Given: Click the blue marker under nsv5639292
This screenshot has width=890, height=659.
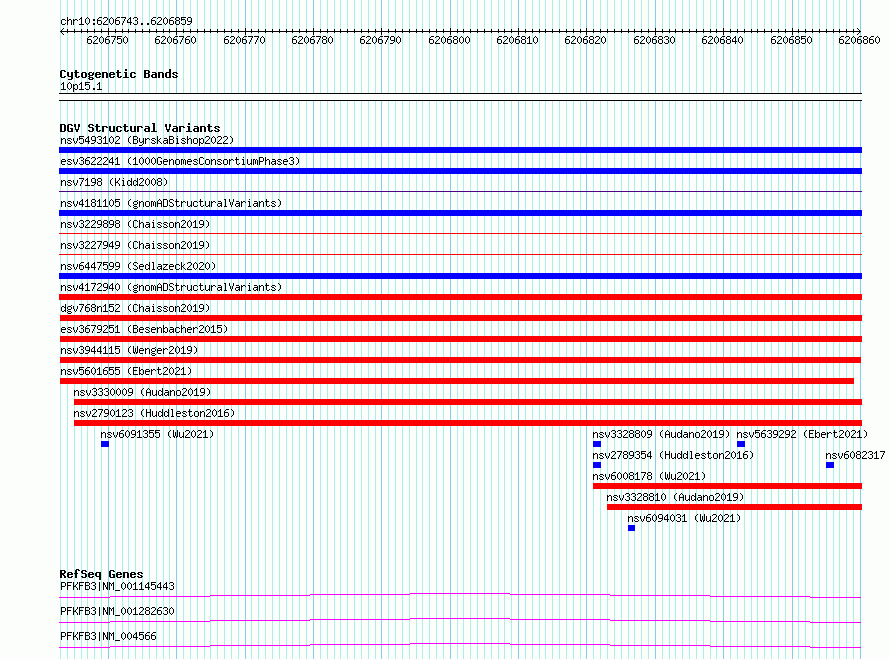Looking at the screenshot, I should tap(741, 444).
